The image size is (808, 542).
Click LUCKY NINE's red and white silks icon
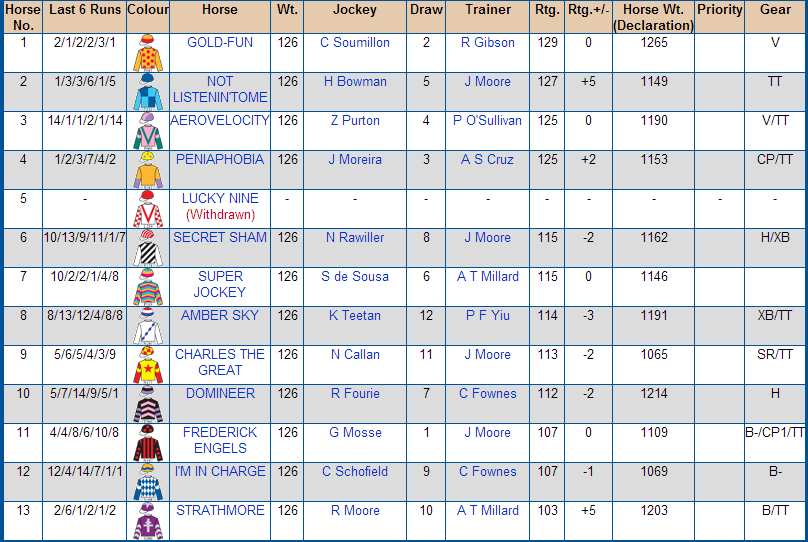click(x=148, y=209)
